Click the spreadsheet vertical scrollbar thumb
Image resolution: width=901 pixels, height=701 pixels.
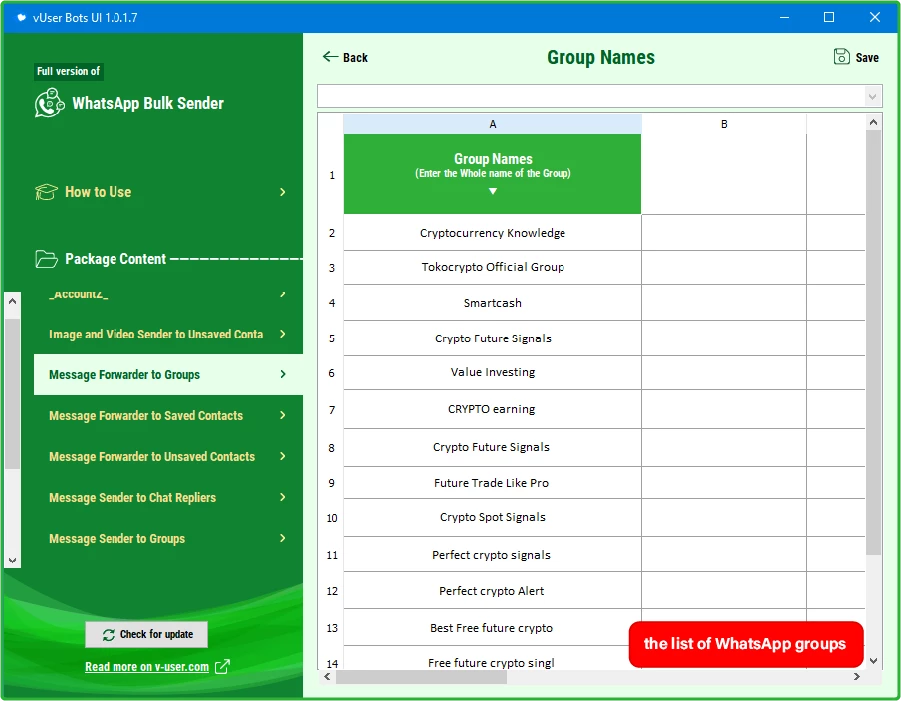click(x=873, y=342)
